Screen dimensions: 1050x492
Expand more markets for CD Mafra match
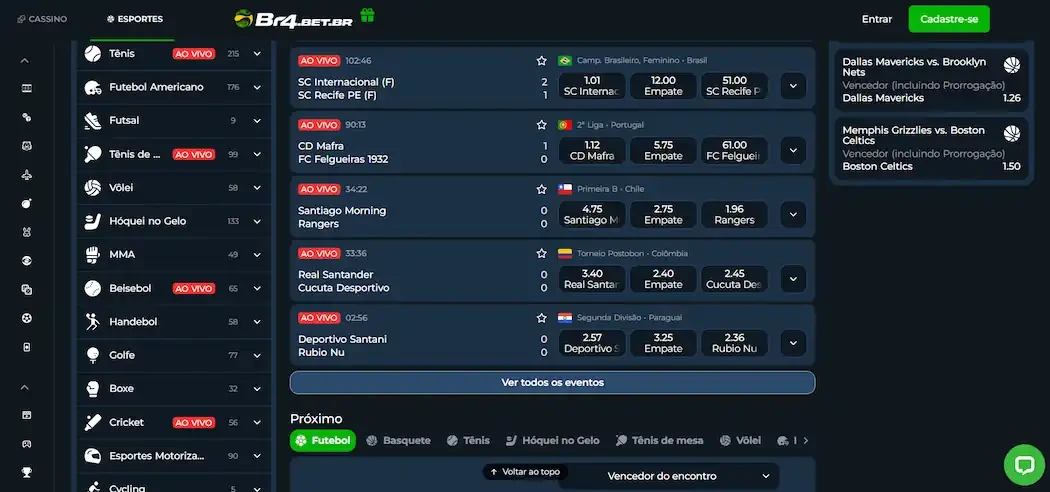(794, 151)
